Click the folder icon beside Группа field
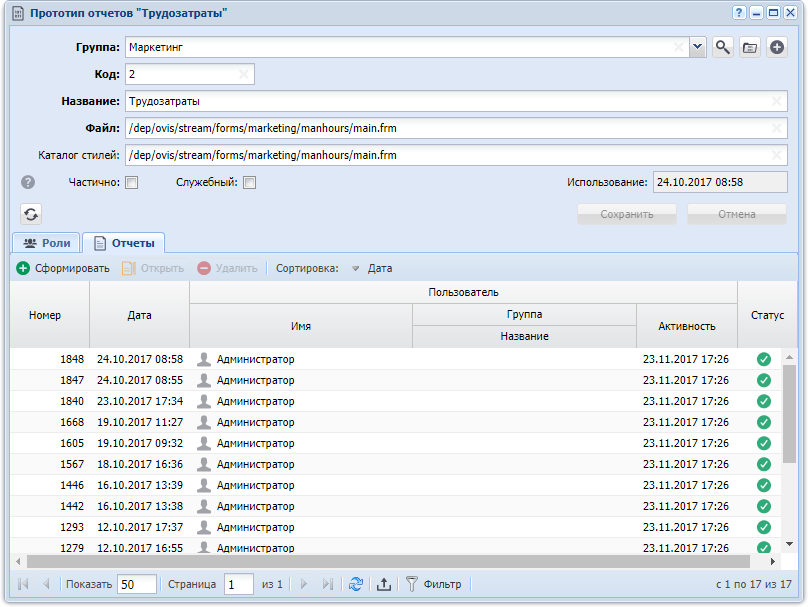Viewport: 808px width, 607px height. coord(749,47)
